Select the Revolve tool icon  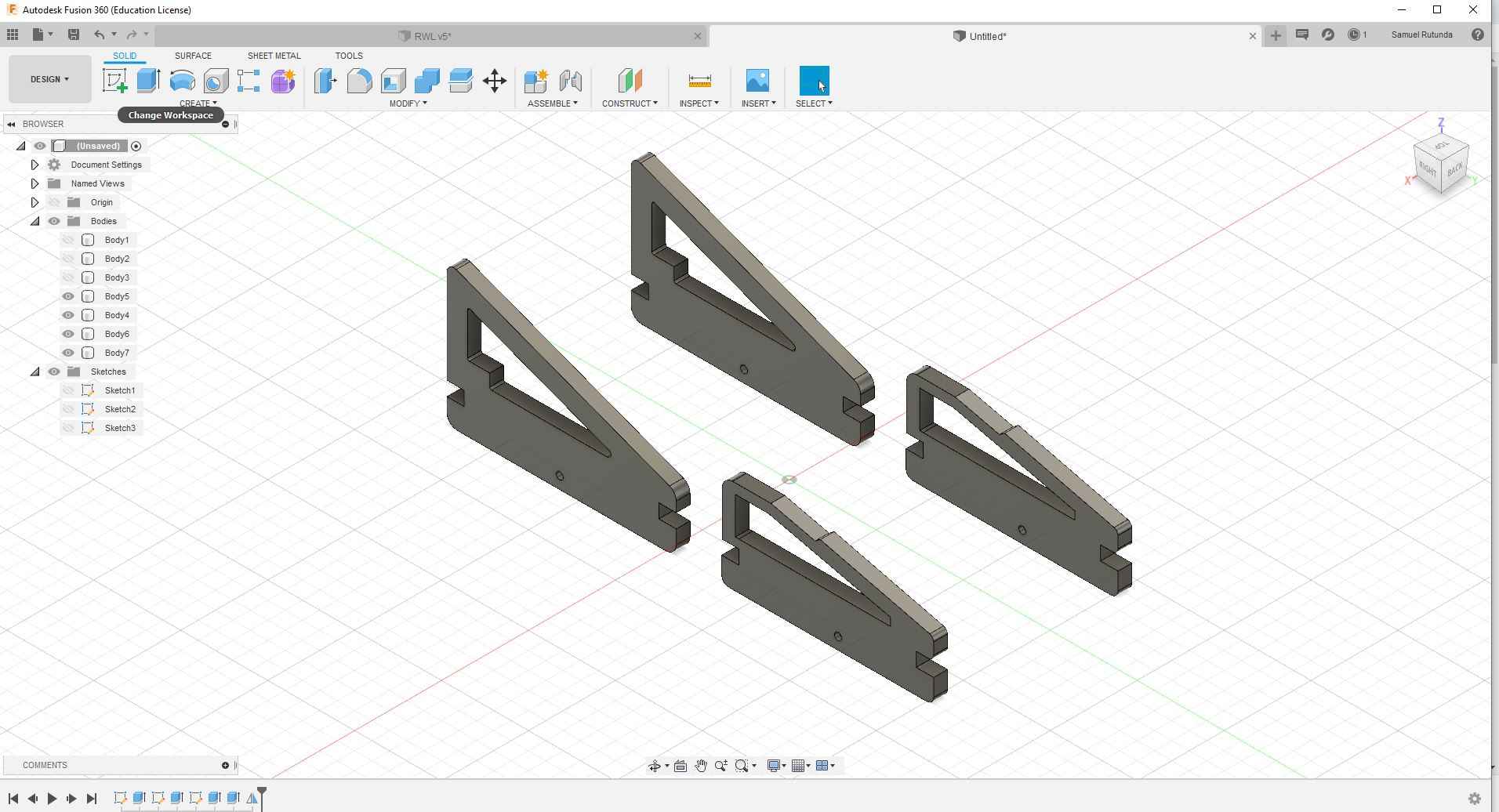tap(183, 81)
